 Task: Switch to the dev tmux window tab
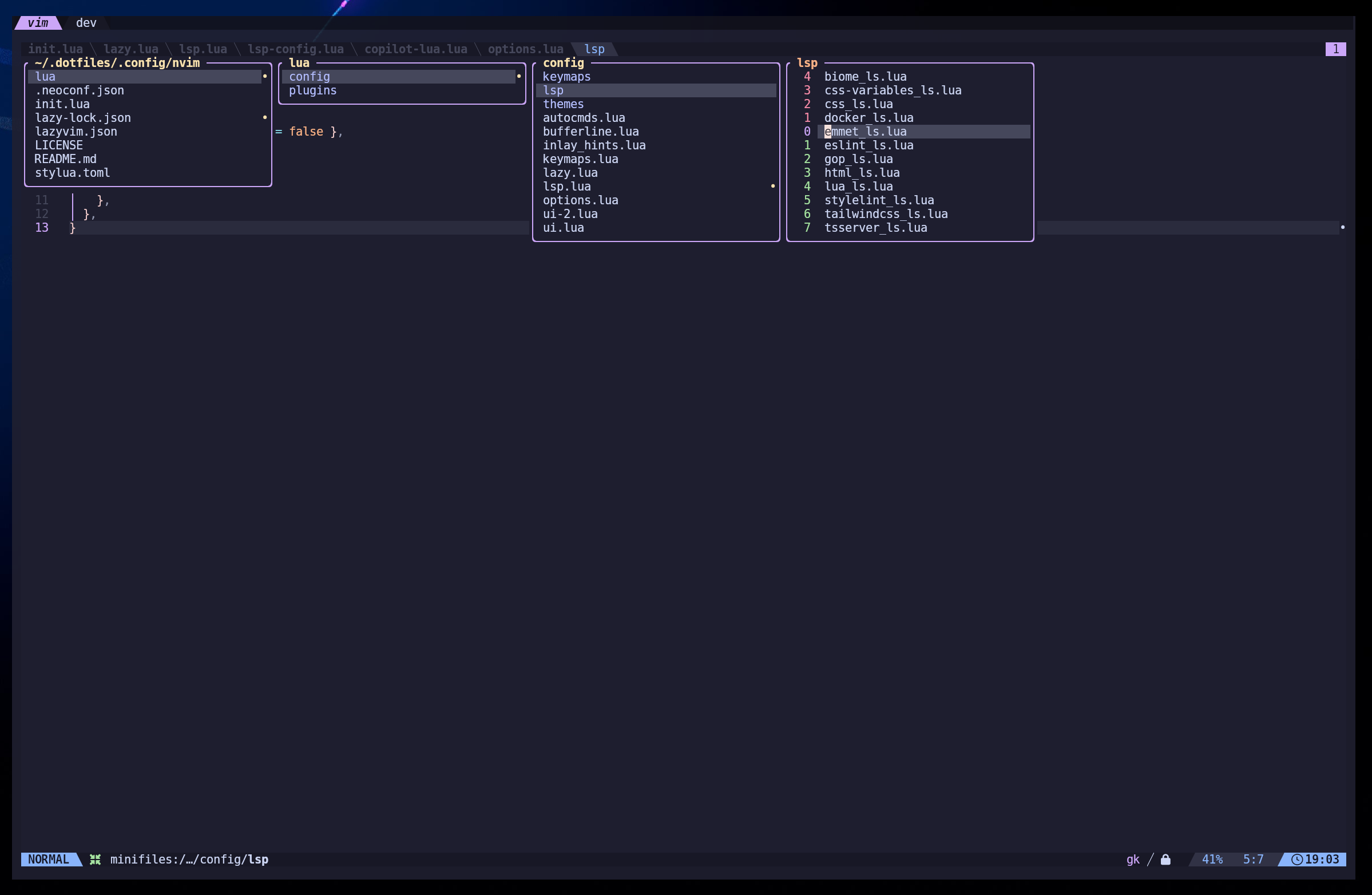tap(85, 23)
